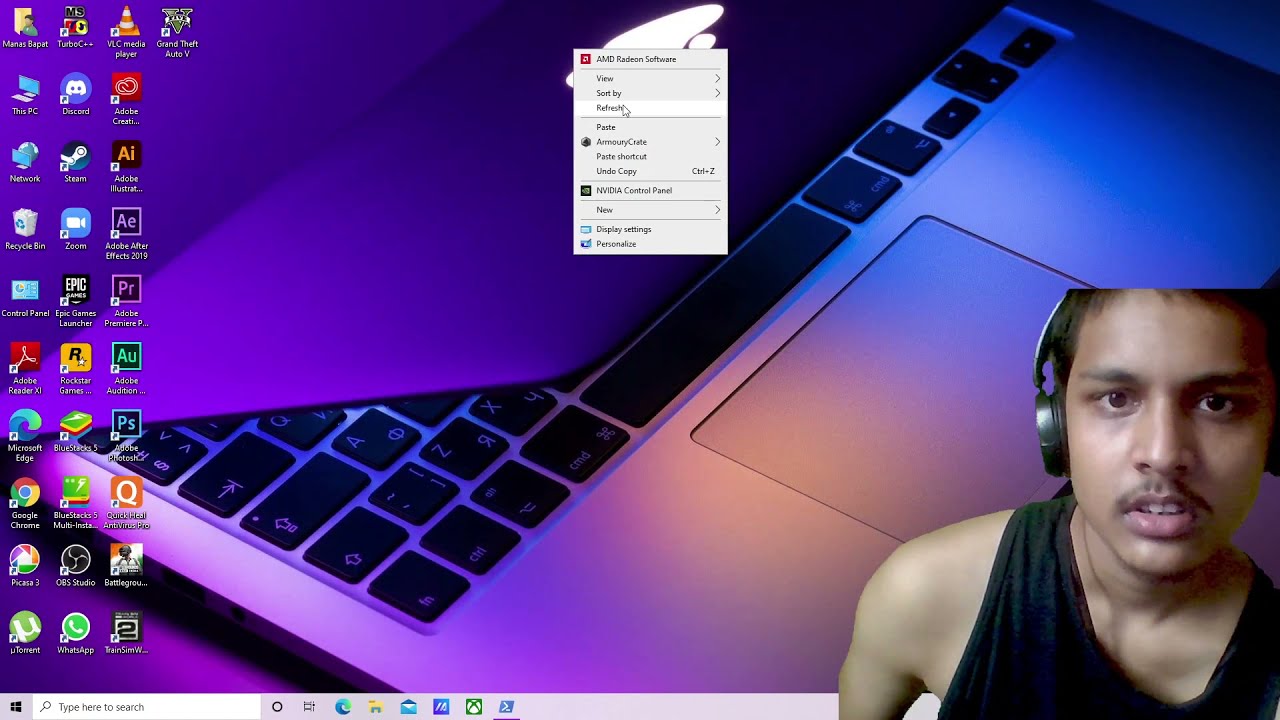Open NVIDIA Control Panel from menu

[x=650, y=190]
